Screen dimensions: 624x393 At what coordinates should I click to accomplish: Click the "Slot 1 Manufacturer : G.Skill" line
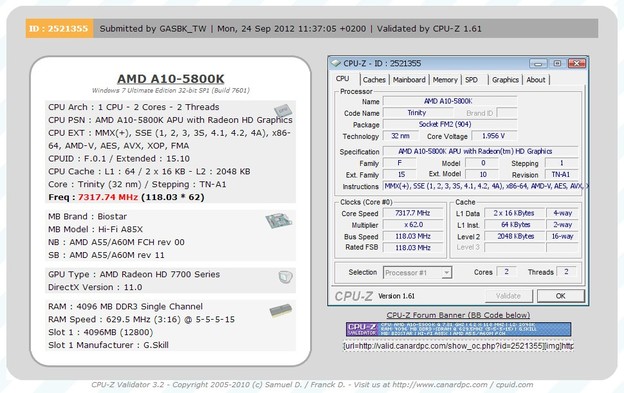(108, 345)
